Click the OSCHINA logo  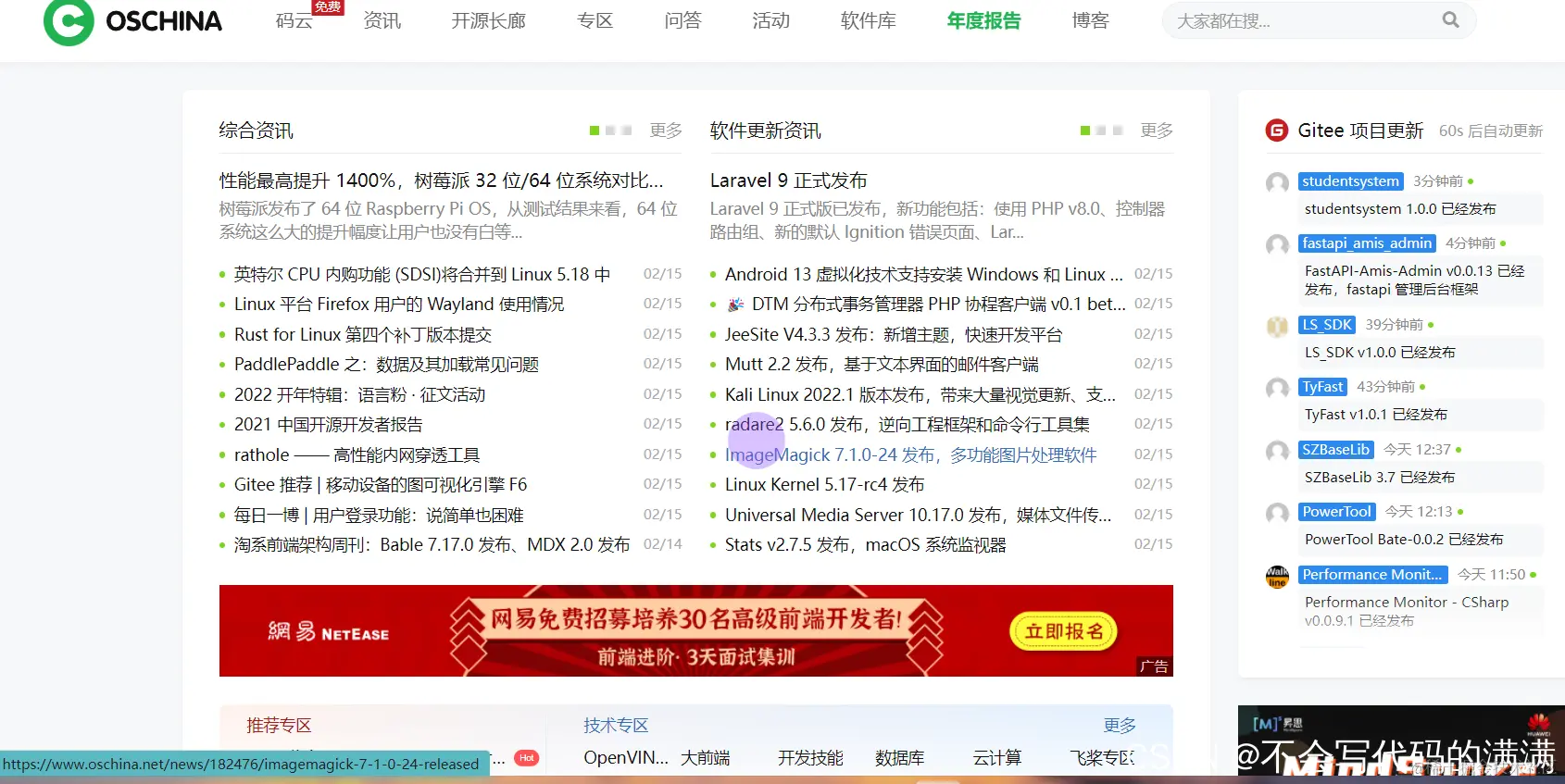(133, 21)
